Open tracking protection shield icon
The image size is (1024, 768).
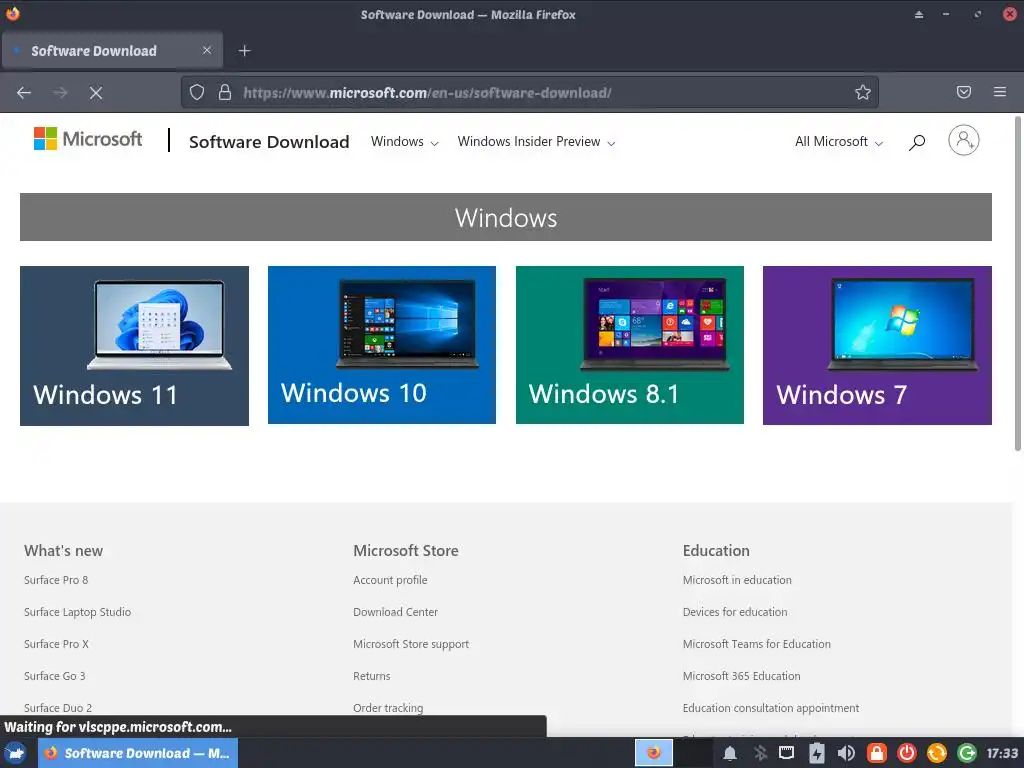[197, 92]
